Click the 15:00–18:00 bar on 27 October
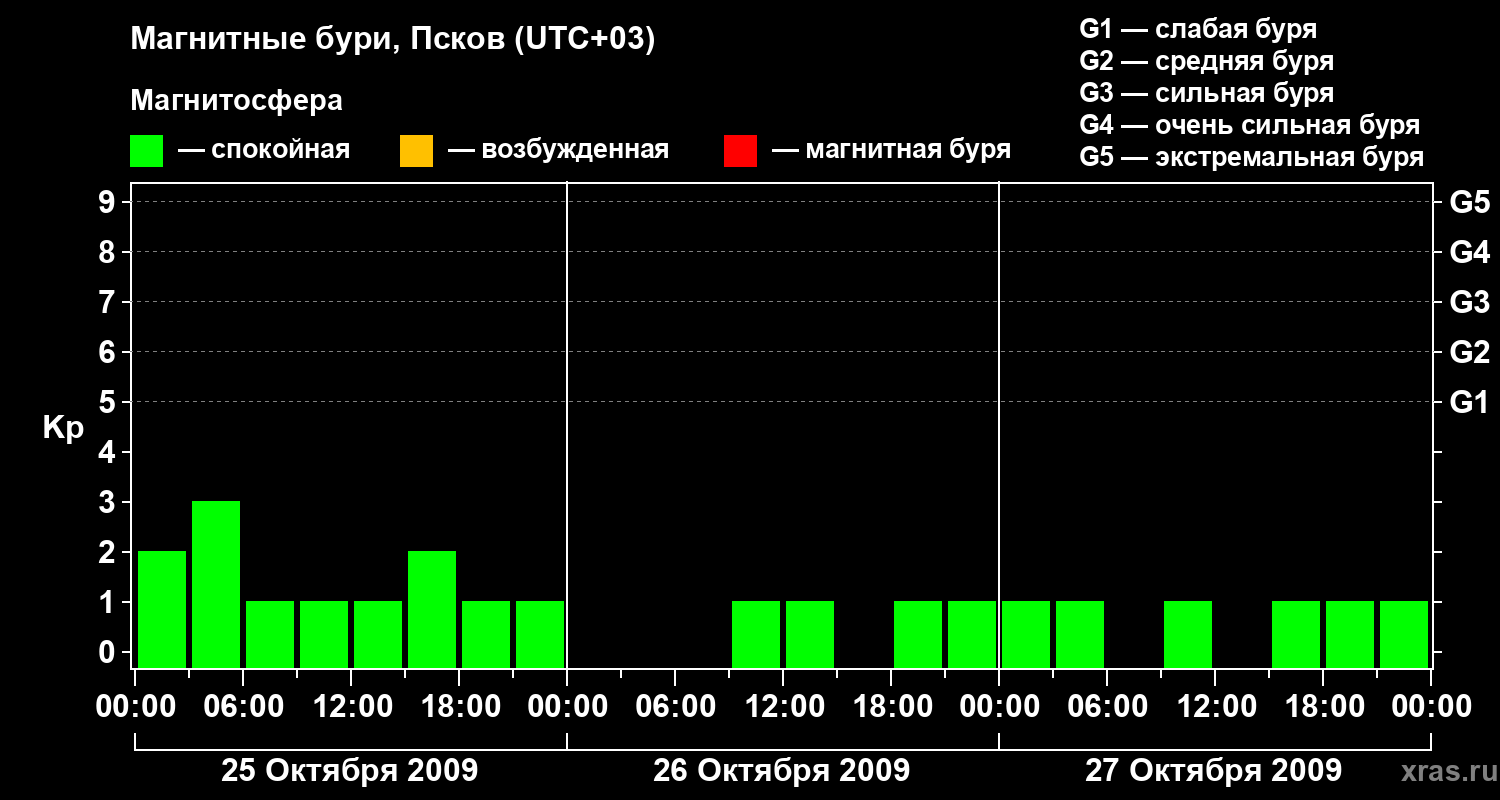The image size is (1500, 800). (x=1296, y=634)
